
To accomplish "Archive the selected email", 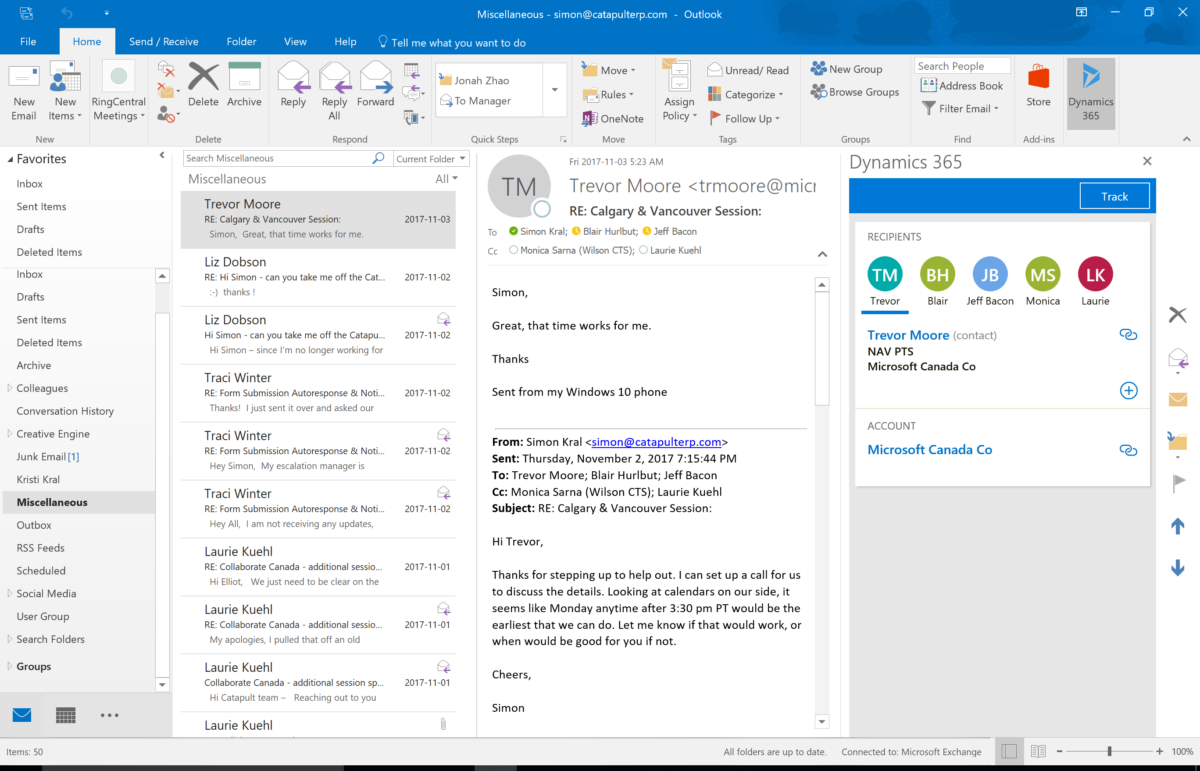I will 244,85.
